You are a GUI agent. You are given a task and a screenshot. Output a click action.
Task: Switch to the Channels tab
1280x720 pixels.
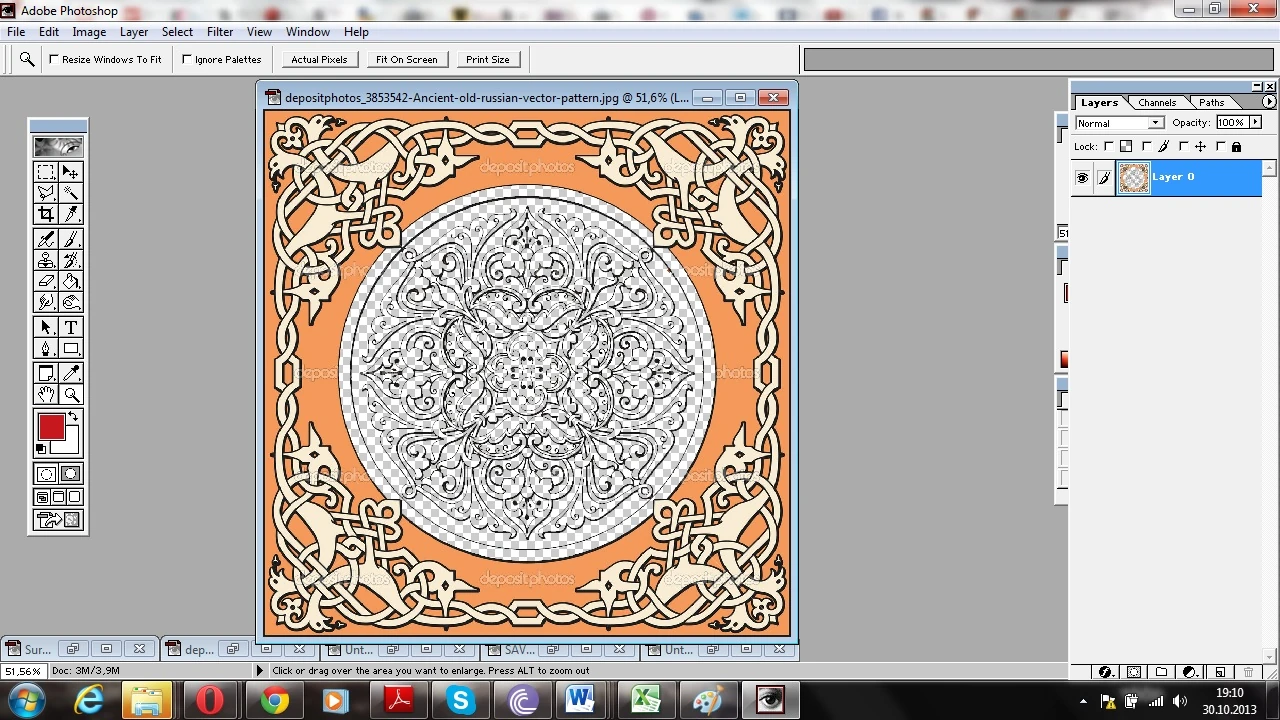pos(1157,102)
